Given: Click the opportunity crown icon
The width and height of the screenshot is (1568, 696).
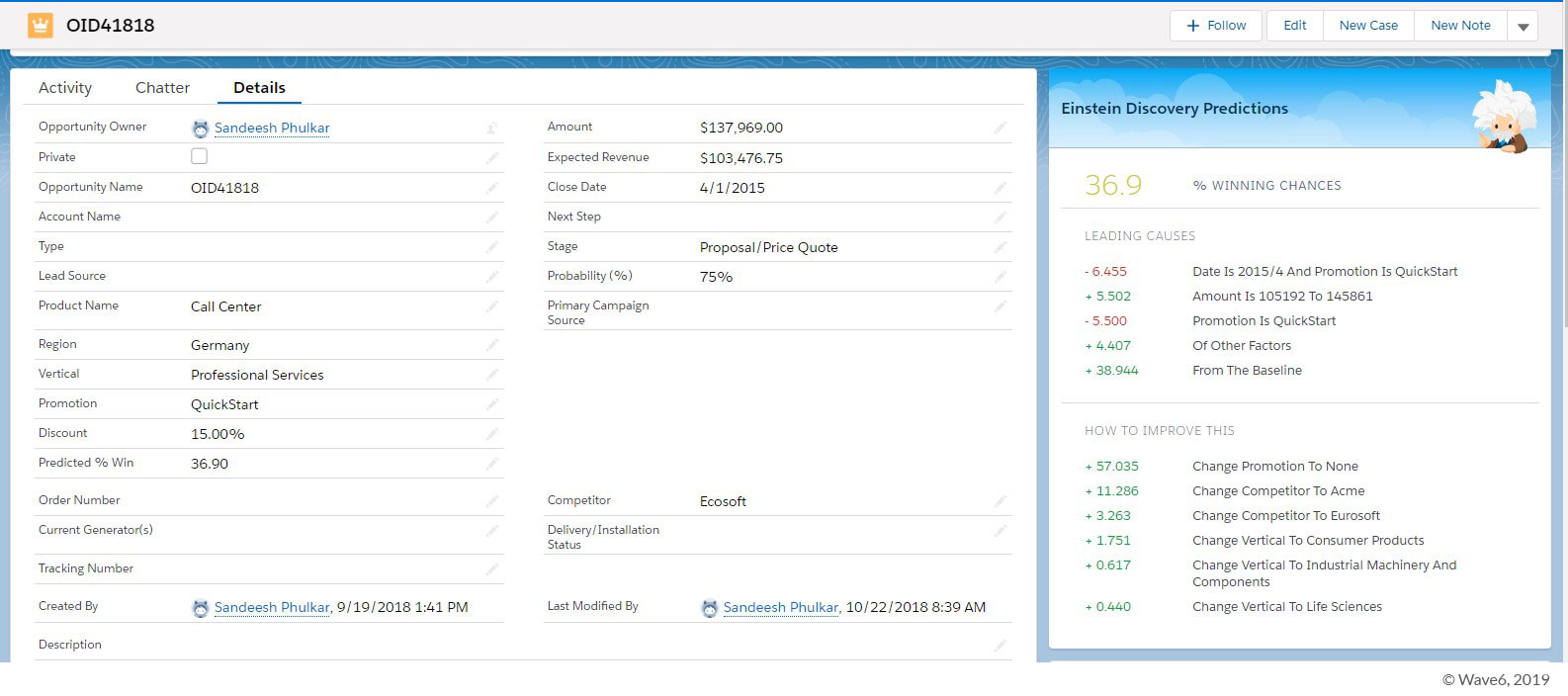Looking at the screenshot, I should [x=41, y=26].
